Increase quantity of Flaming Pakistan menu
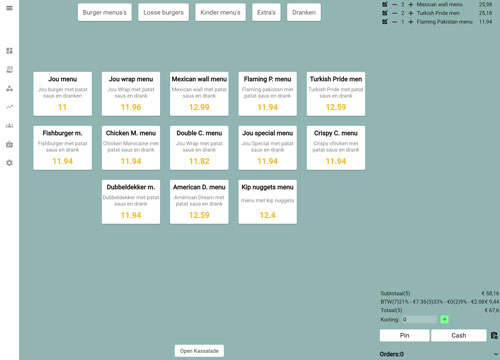500x360 pixels. pos(411,22)
